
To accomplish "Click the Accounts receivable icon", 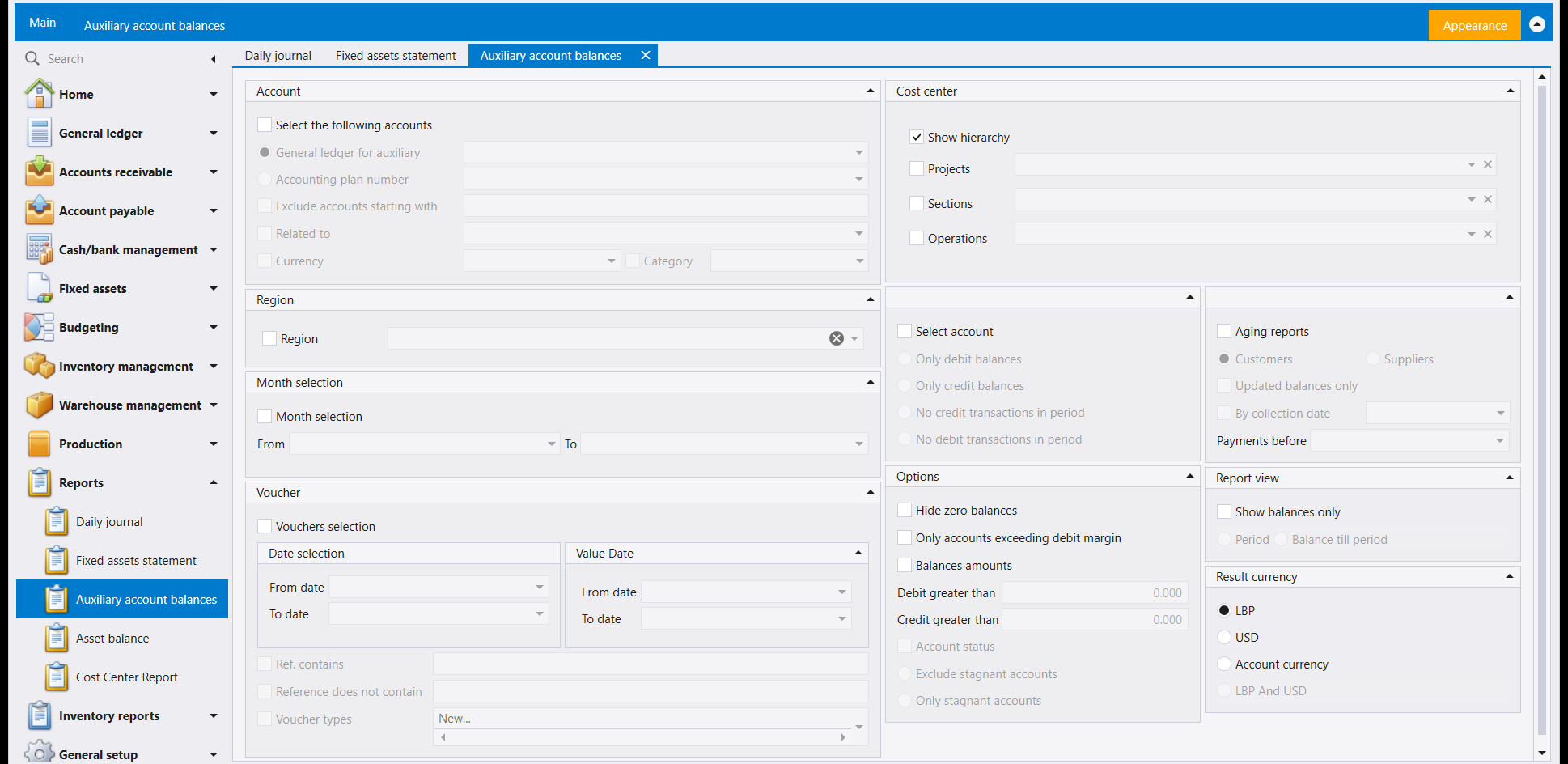I will click(39, 172).
